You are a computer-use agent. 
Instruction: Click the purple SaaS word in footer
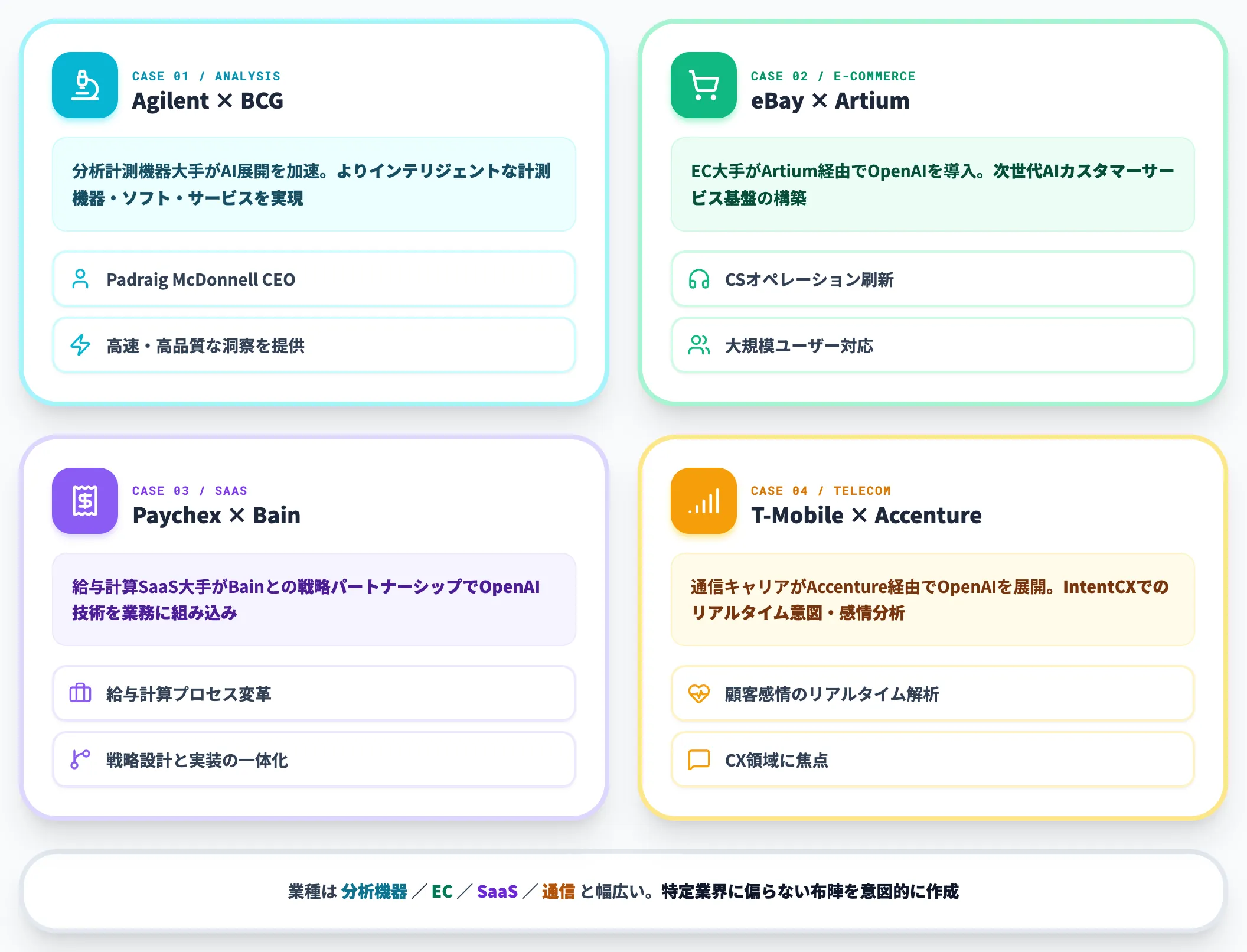coord(497,892)
